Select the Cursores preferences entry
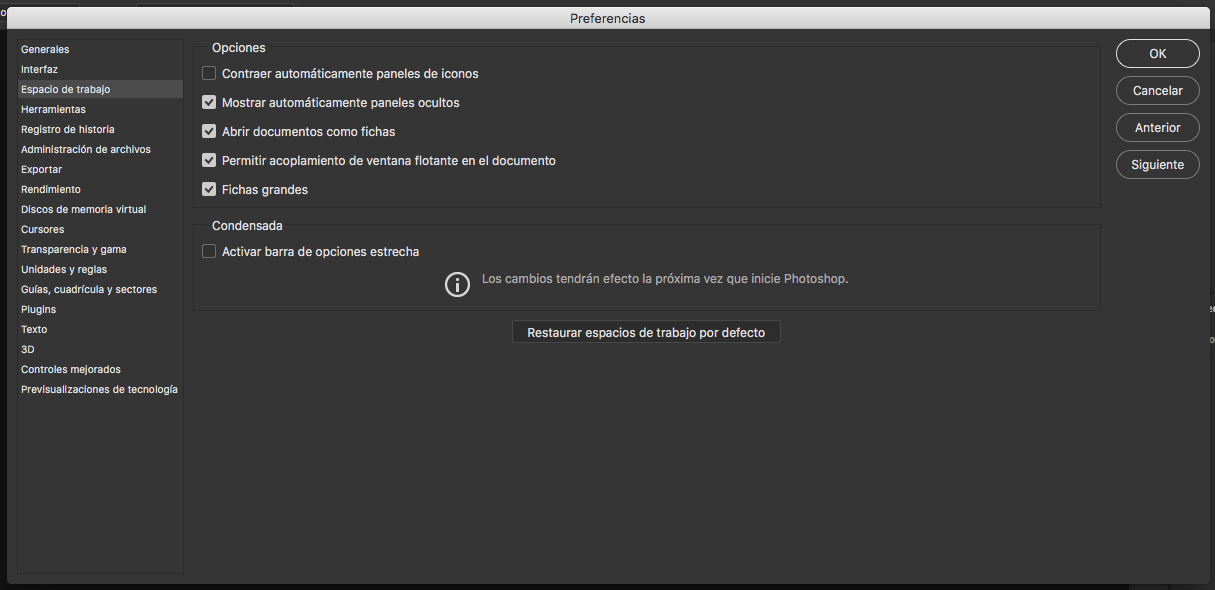1215x590 pixels. pos(42,229)
